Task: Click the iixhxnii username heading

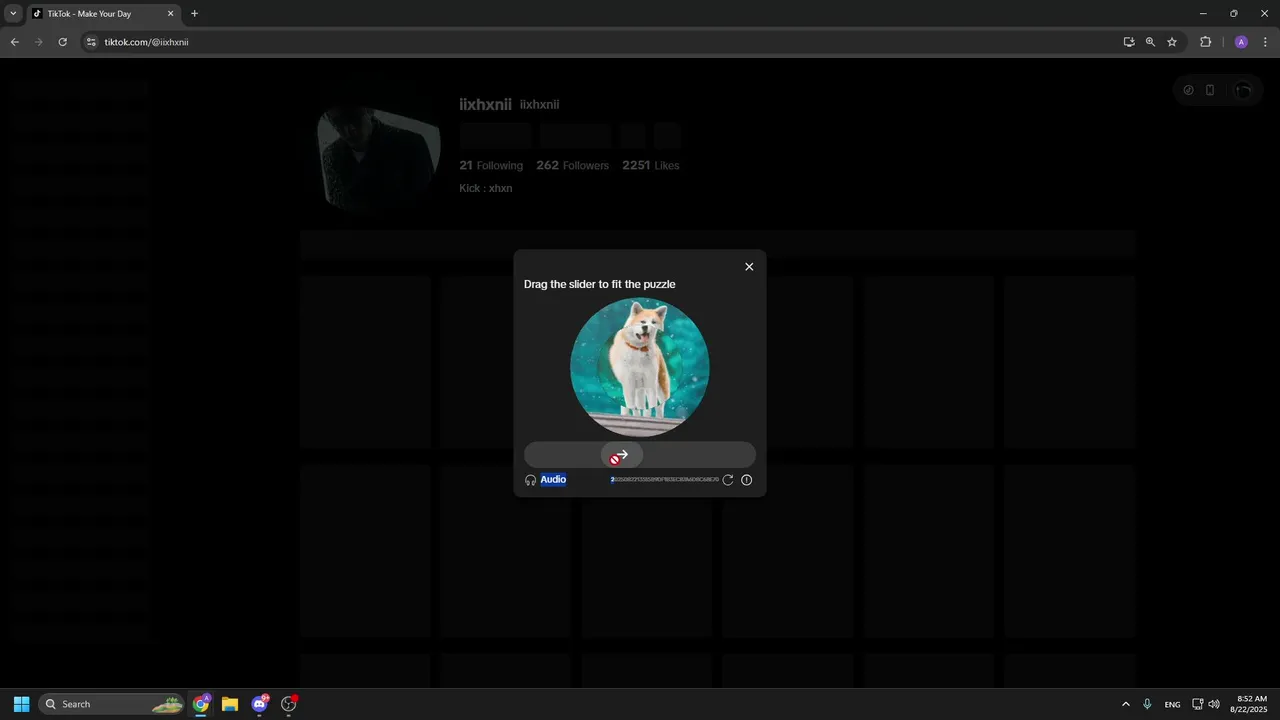Action: click(x=485, y=105)
